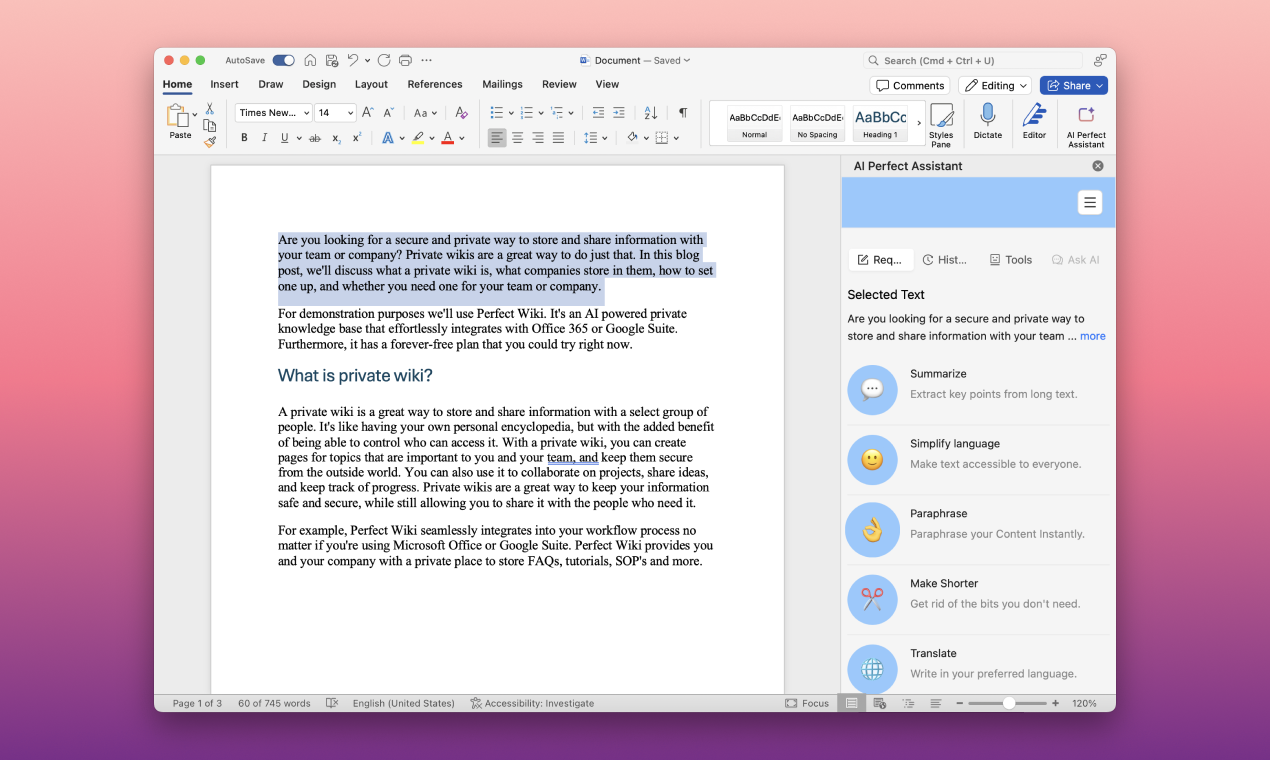Open the font size dropdown
Viewport: 1270px width, 760px height.
[x=349, y=113]
